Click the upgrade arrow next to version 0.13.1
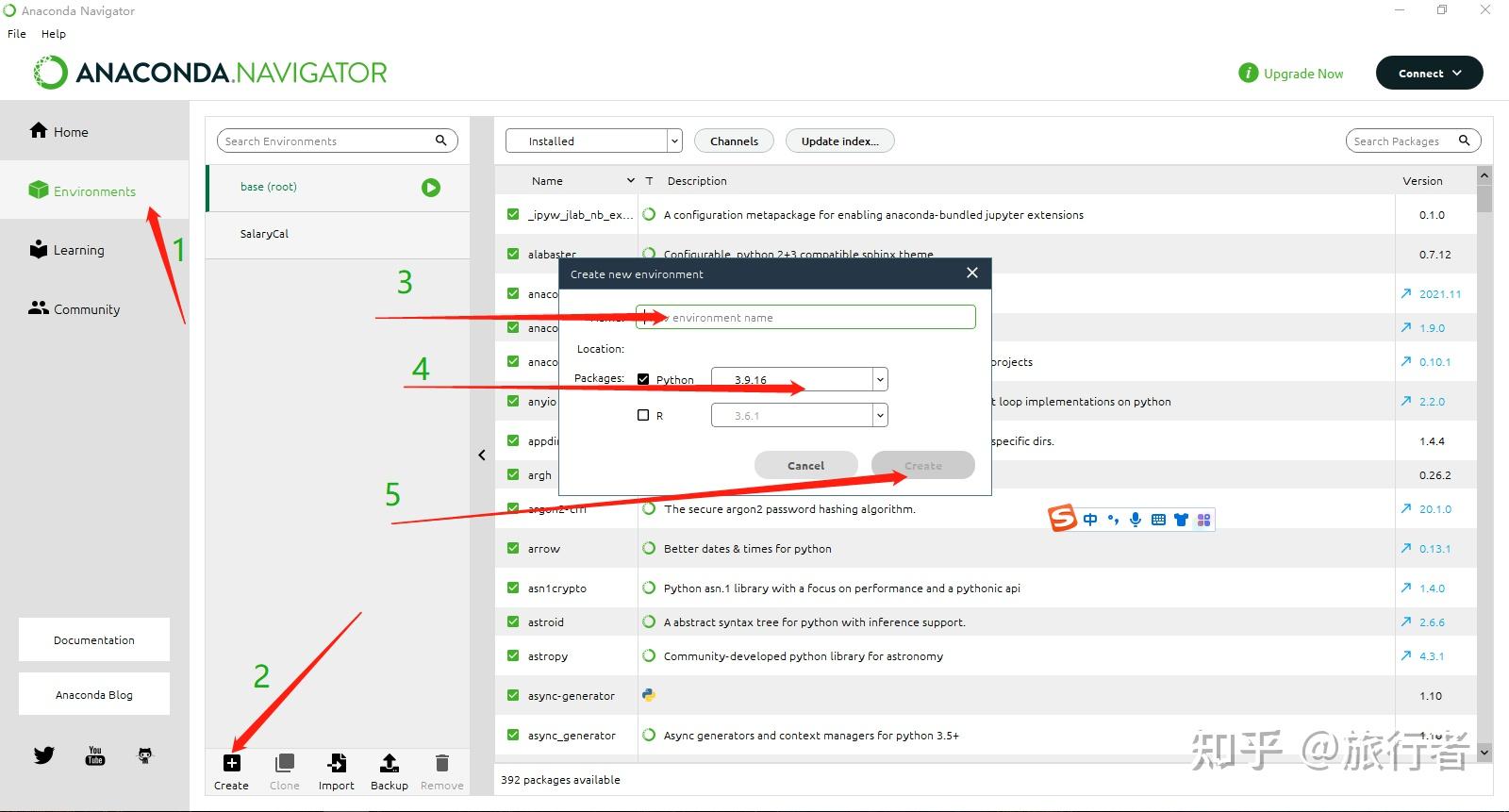Viewport: 1509px width, 812px height. (x=1406, y=549)
